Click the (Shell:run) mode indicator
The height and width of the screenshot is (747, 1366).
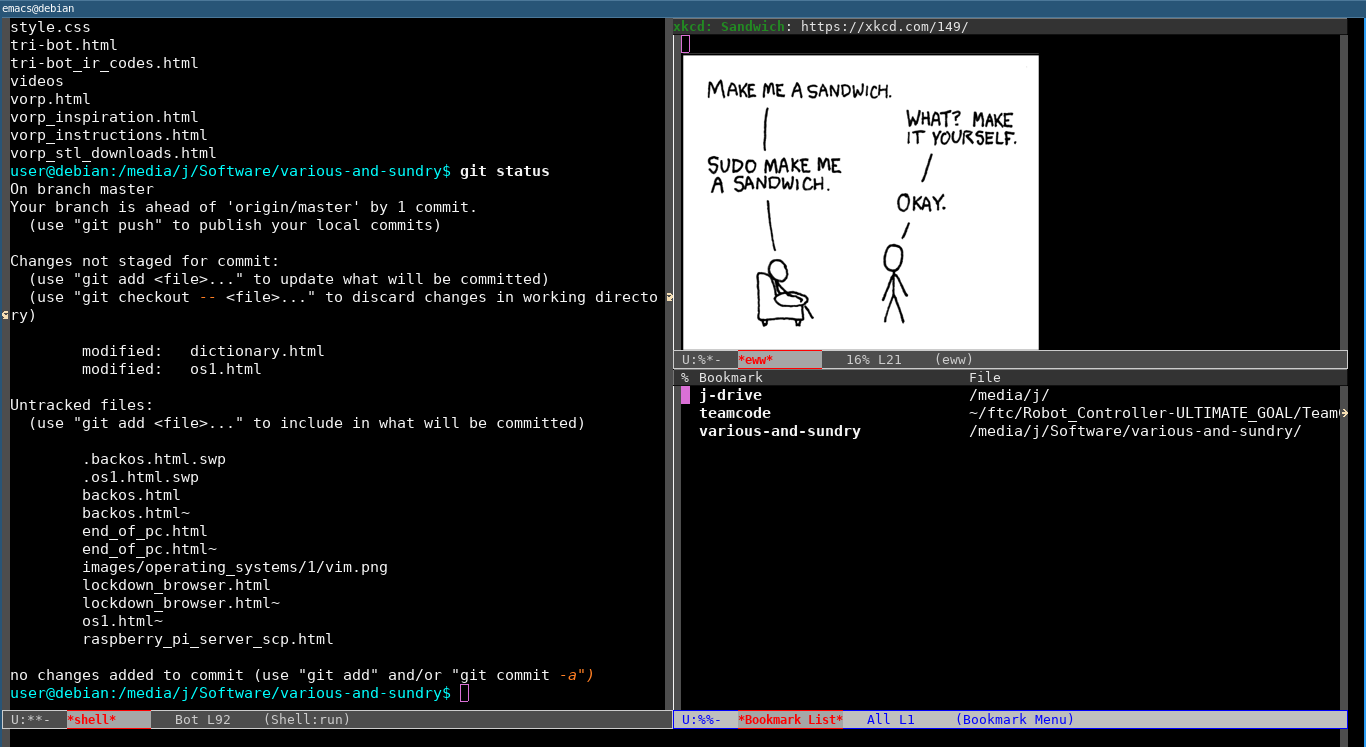click(307, 719)
